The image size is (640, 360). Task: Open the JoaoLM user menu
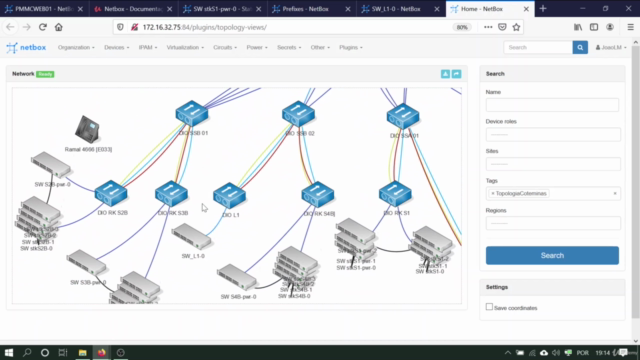tap(611, 47)
